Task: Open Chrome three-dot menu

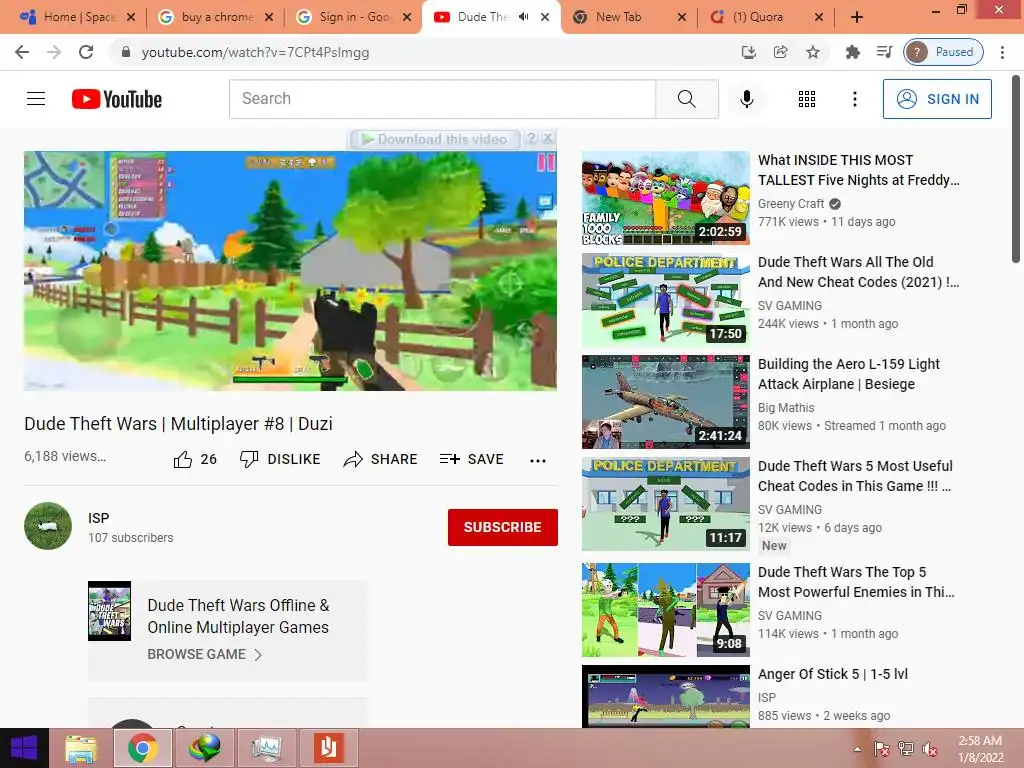Action: pos(1002,52)
